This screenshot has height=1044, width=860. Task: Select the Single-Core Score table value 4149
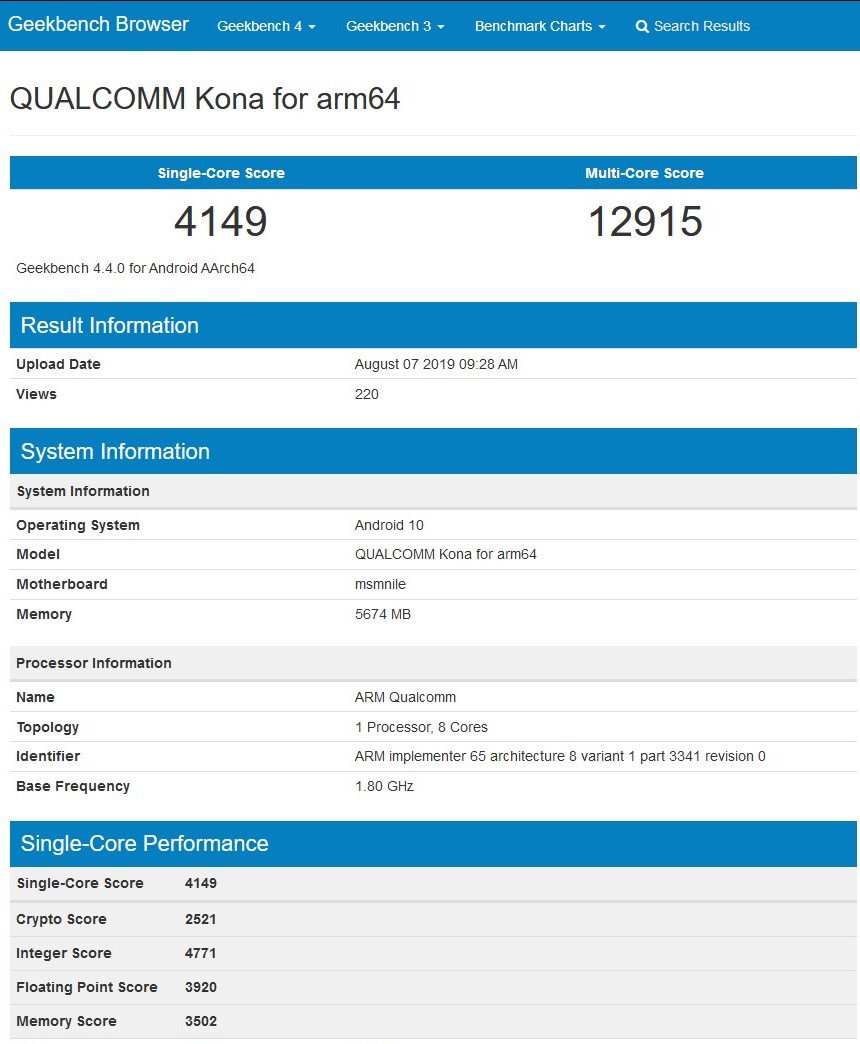201,884
